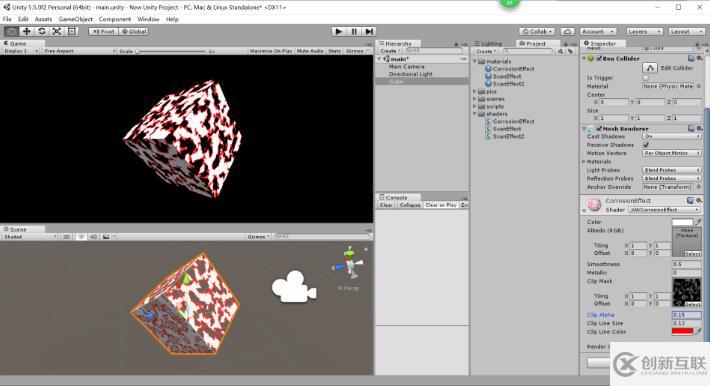Open the Free Aspect dropdown
The image size is (710, 386).
tap(79, 51)
